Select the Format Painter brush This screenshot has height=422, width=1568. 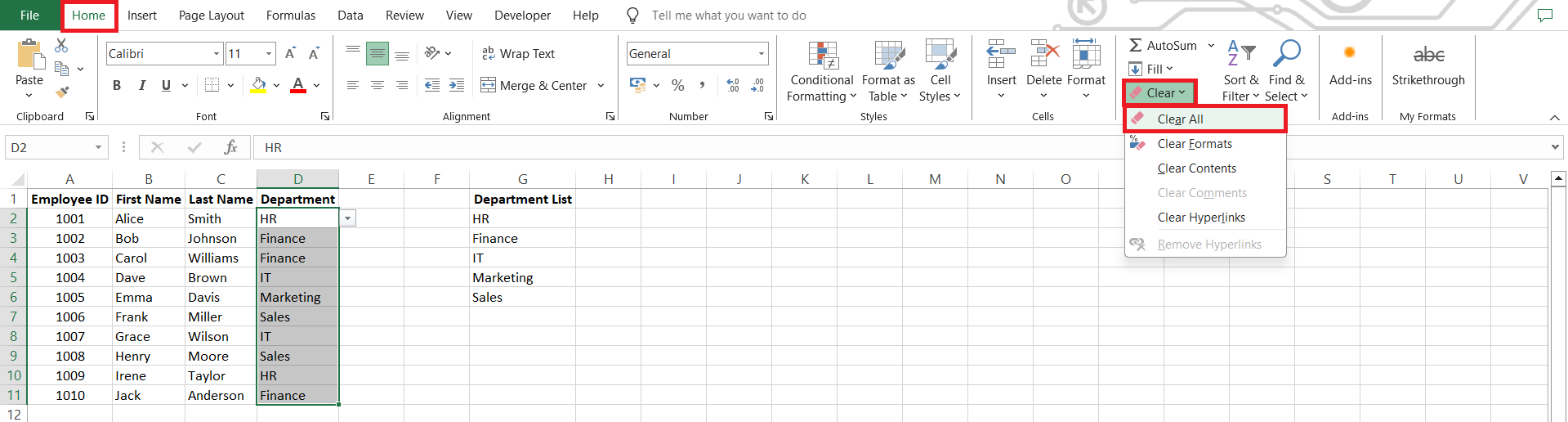click(62, 92)
